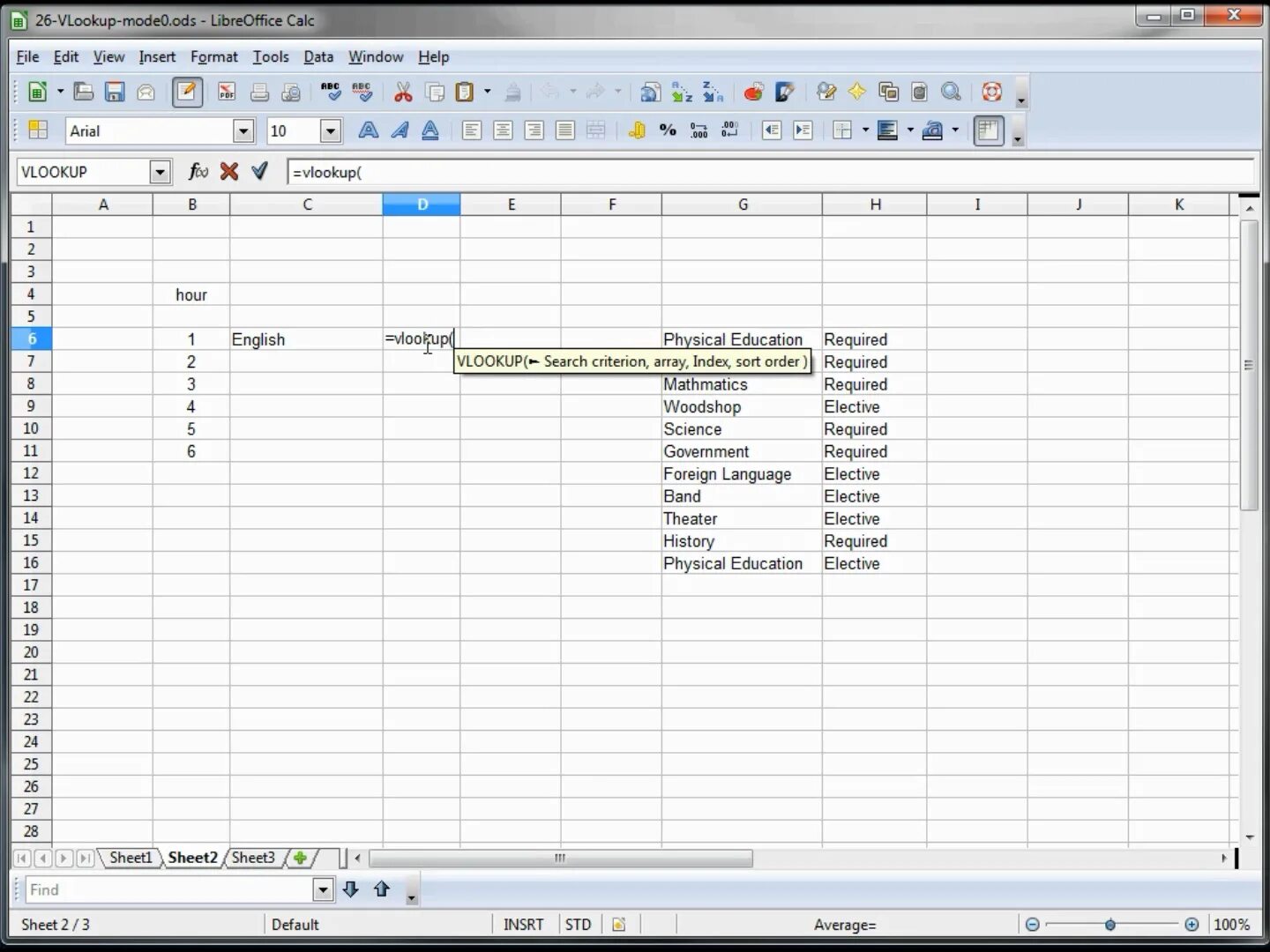The height and width of the screenshot is (952, 1270).
Task: Apply Percent number format
Action: pyautogui.click(x=668, y=130)
